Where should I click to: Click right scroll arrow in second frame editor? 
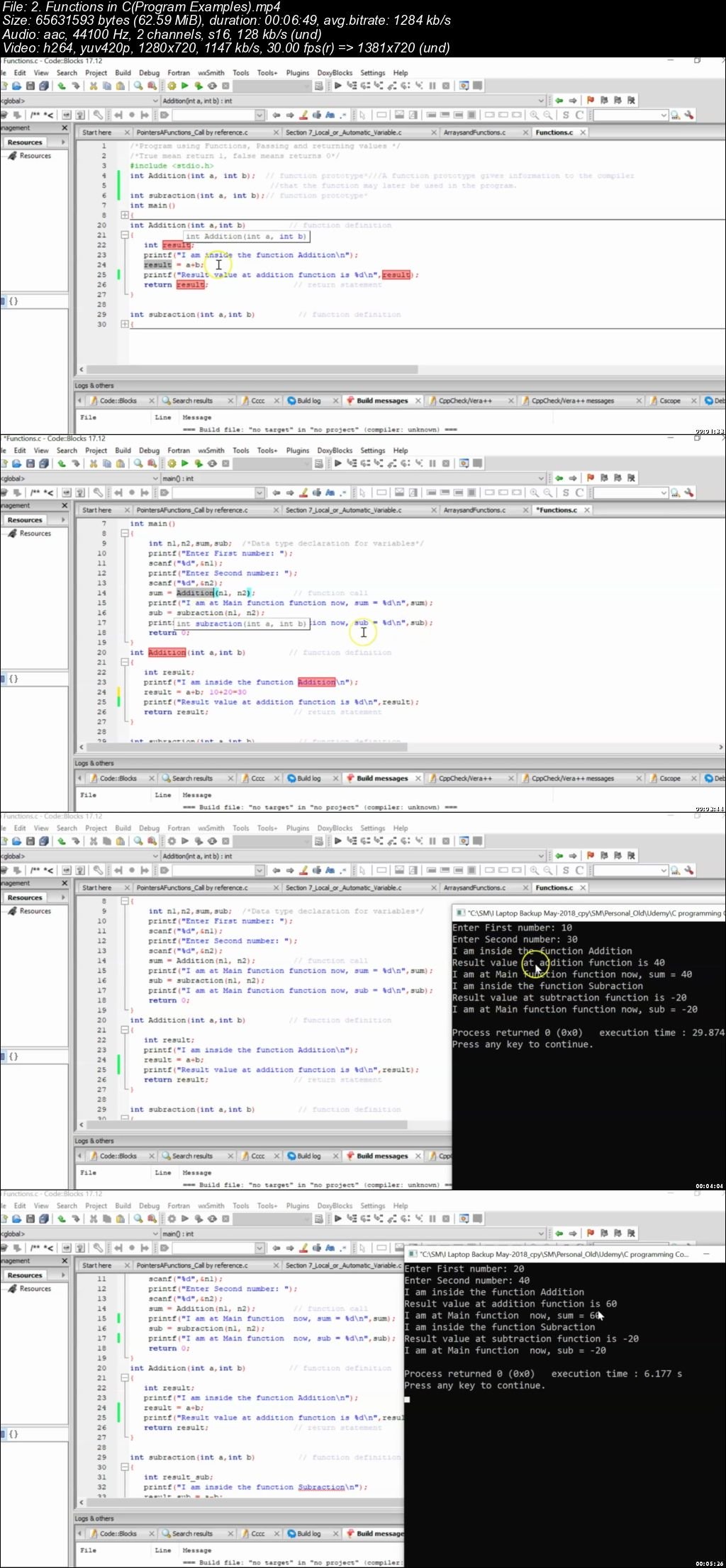click(721, 747)
